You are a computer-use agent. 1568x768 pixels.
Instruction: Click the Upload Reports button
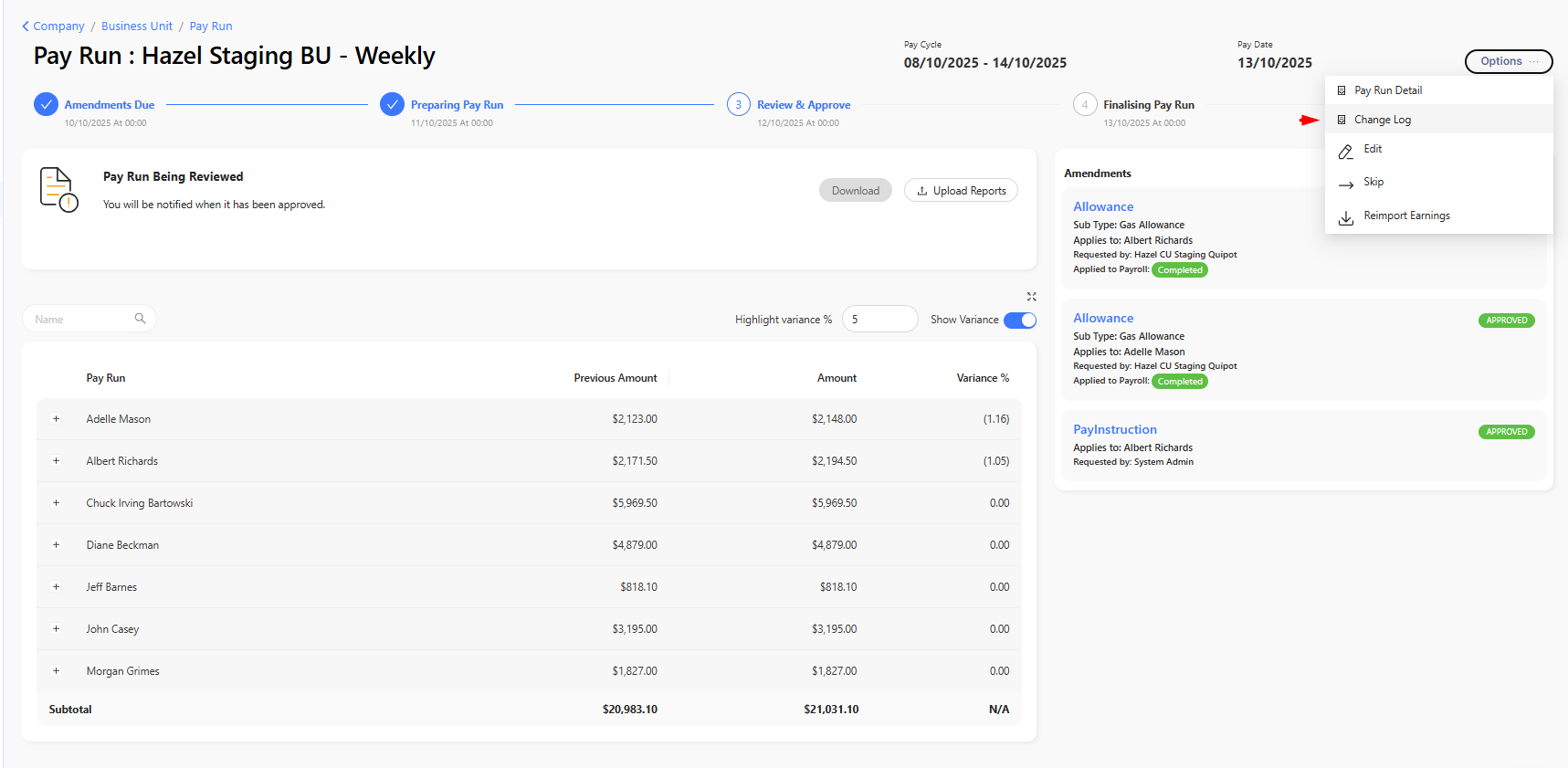961,190
